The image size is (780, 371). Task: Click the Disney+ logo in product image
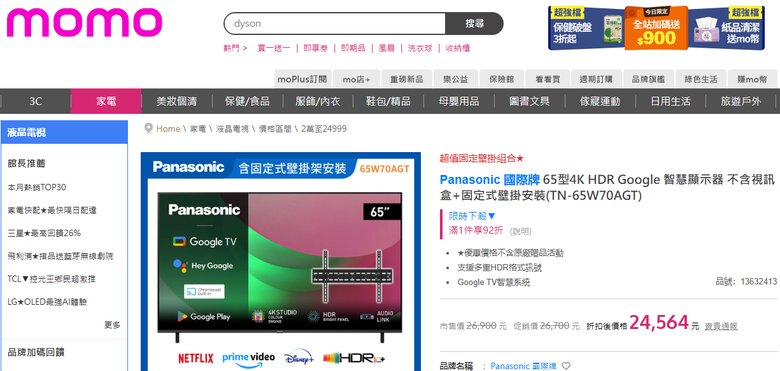[x=298, y=358]
